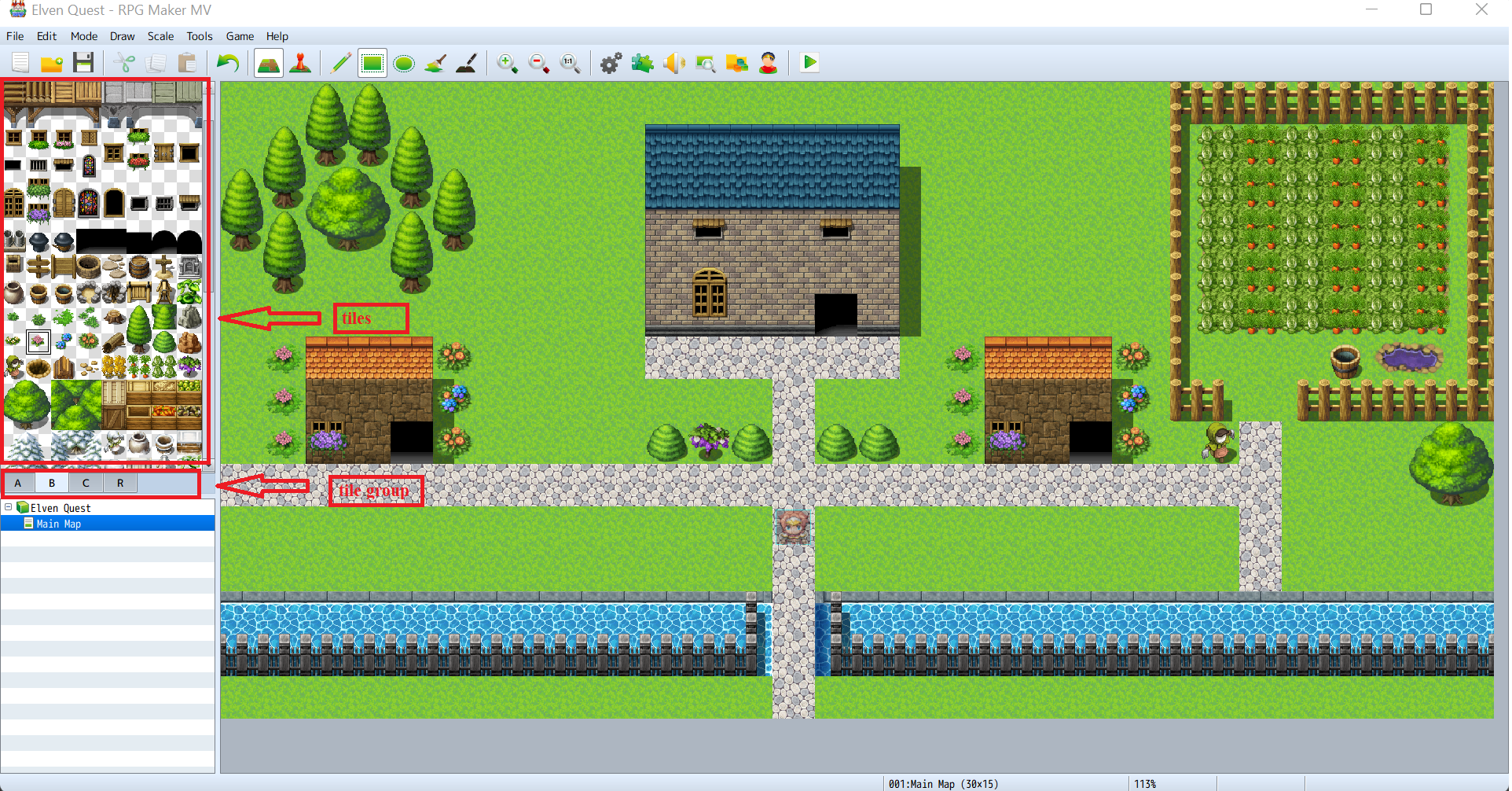Open the Tools menu
Image resolution: width=1512 pixels, height=791 pixels.
pyautogui.click(x=200, y=36)
